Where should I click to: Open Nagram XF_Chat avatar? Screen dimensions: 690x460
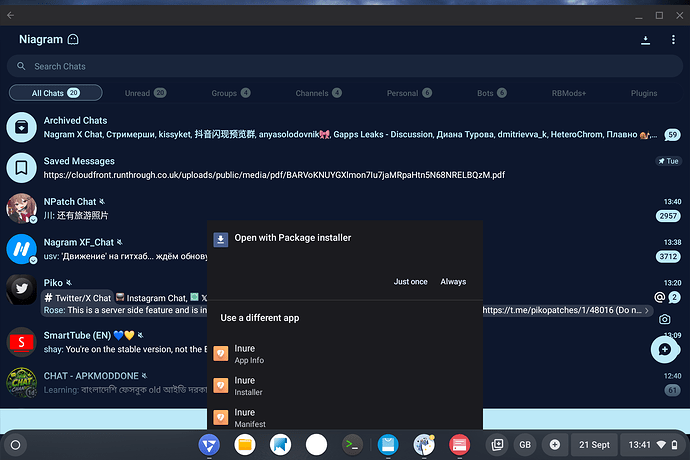21,249
